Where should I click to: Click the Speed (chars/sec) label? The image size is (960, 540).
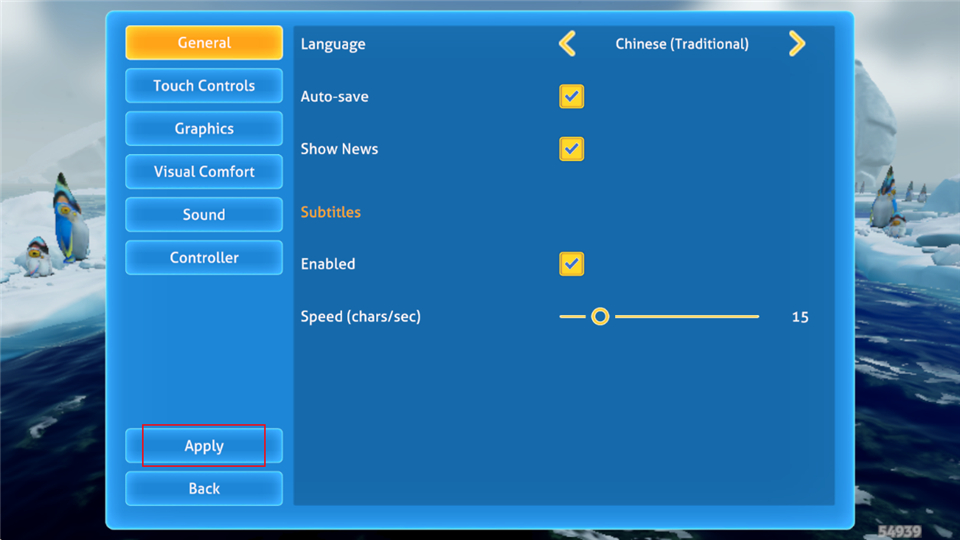(x=361, y=317)
